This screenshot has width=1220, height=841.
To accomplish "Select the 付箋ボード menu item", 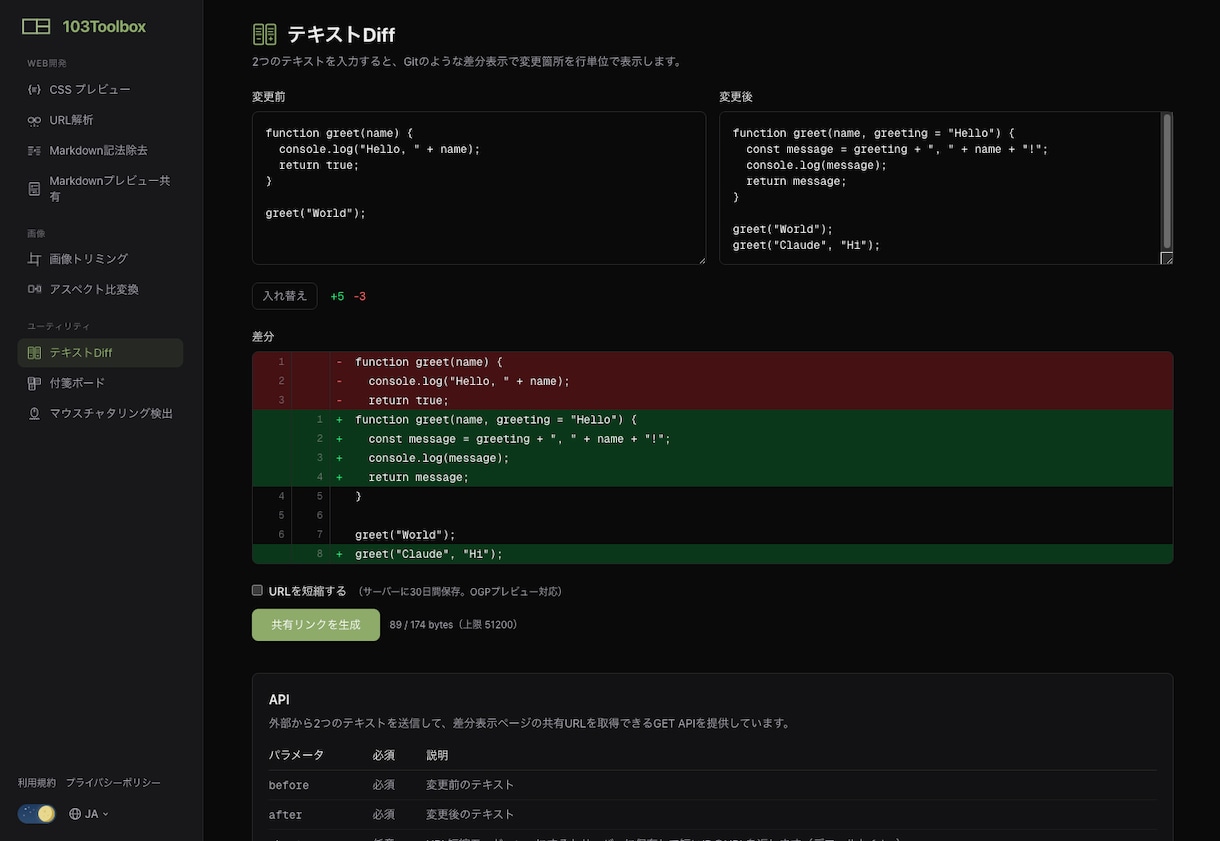I will click(100, 383).
